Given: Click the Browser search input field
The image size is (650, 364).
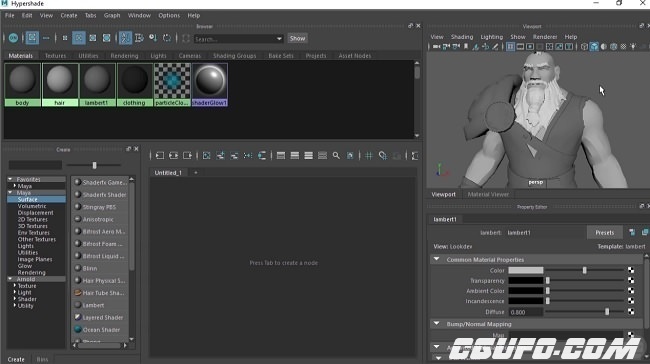Looking at the screenshot, I should [235, 39].
